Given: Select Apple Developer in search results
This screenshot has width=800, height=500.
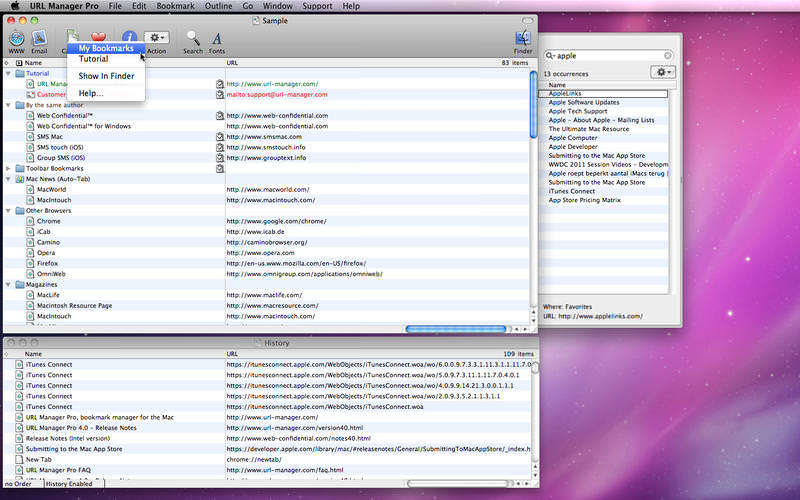Looking at the screenshot, I should point(573,147).
